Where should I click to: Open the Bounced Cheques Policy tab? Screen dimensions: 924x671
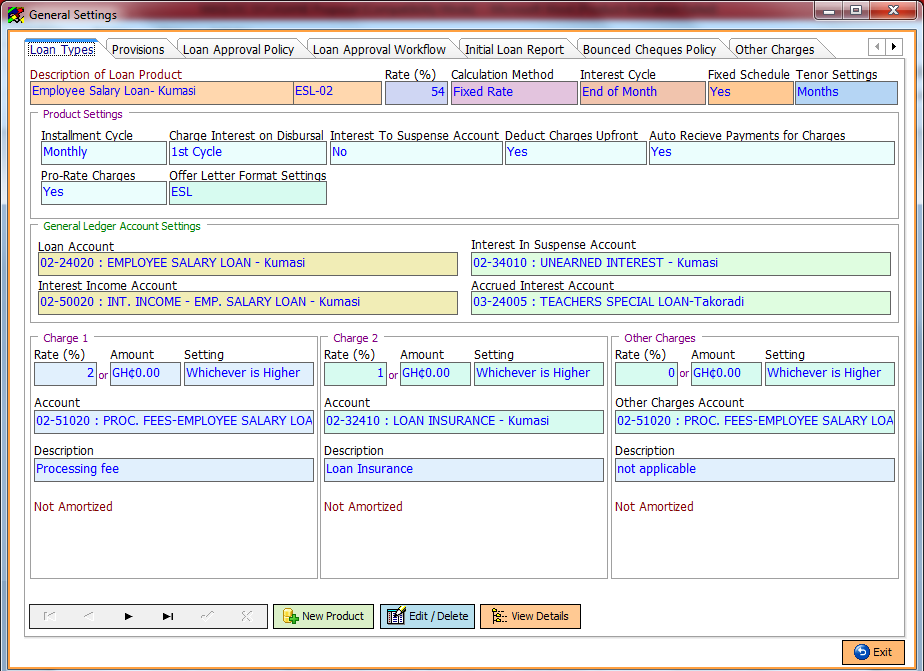point(649,49)
